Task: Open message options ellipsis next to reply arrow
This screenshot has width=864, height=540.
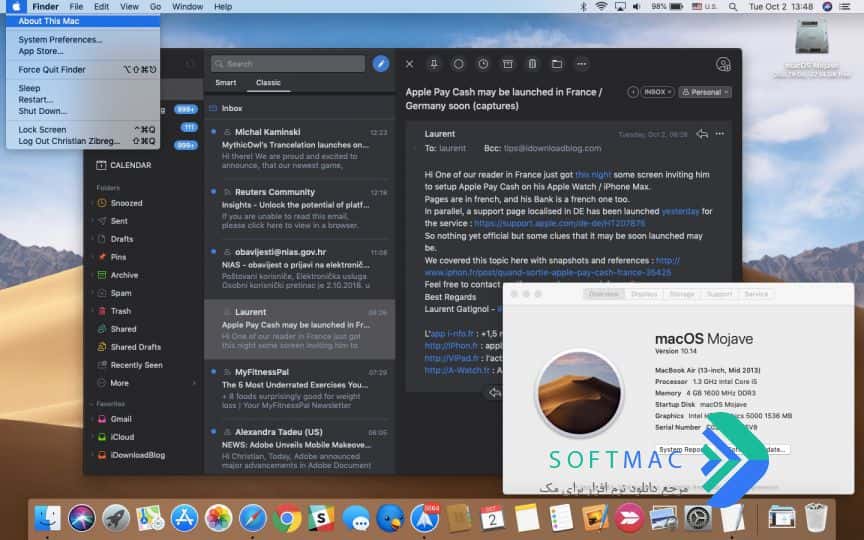Action: (x=720, y=134)
